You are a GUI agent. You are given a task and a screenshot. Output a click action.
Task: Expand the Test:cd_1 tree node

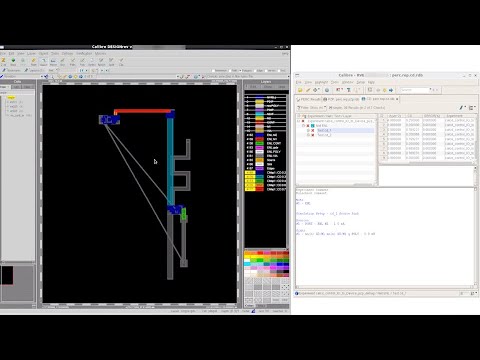click(x=308, y=130)
